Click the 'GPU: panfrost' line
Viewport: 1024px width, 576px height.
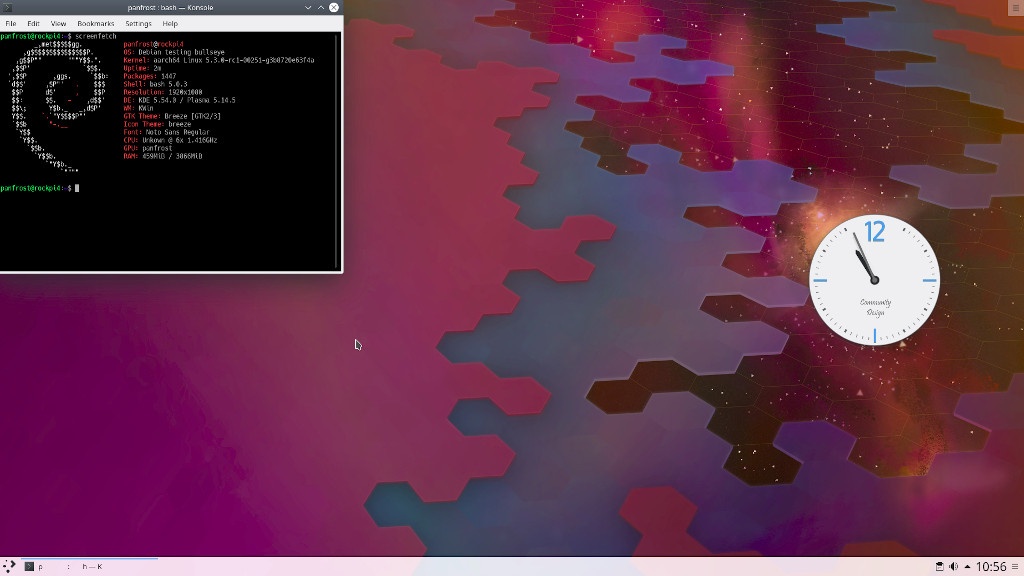click(x=148, y=148)
